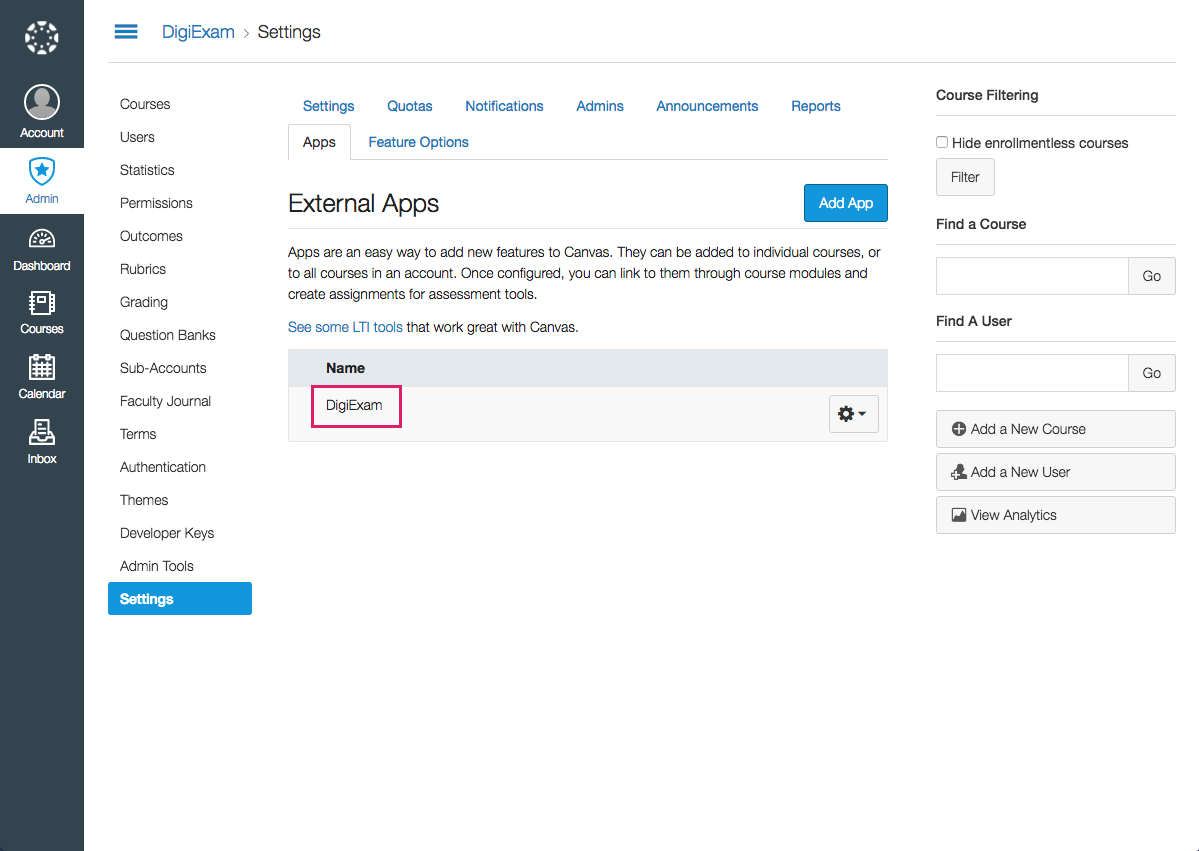Click the Add App button
This screenshot has height=851, width=1199.
[846, 203]
